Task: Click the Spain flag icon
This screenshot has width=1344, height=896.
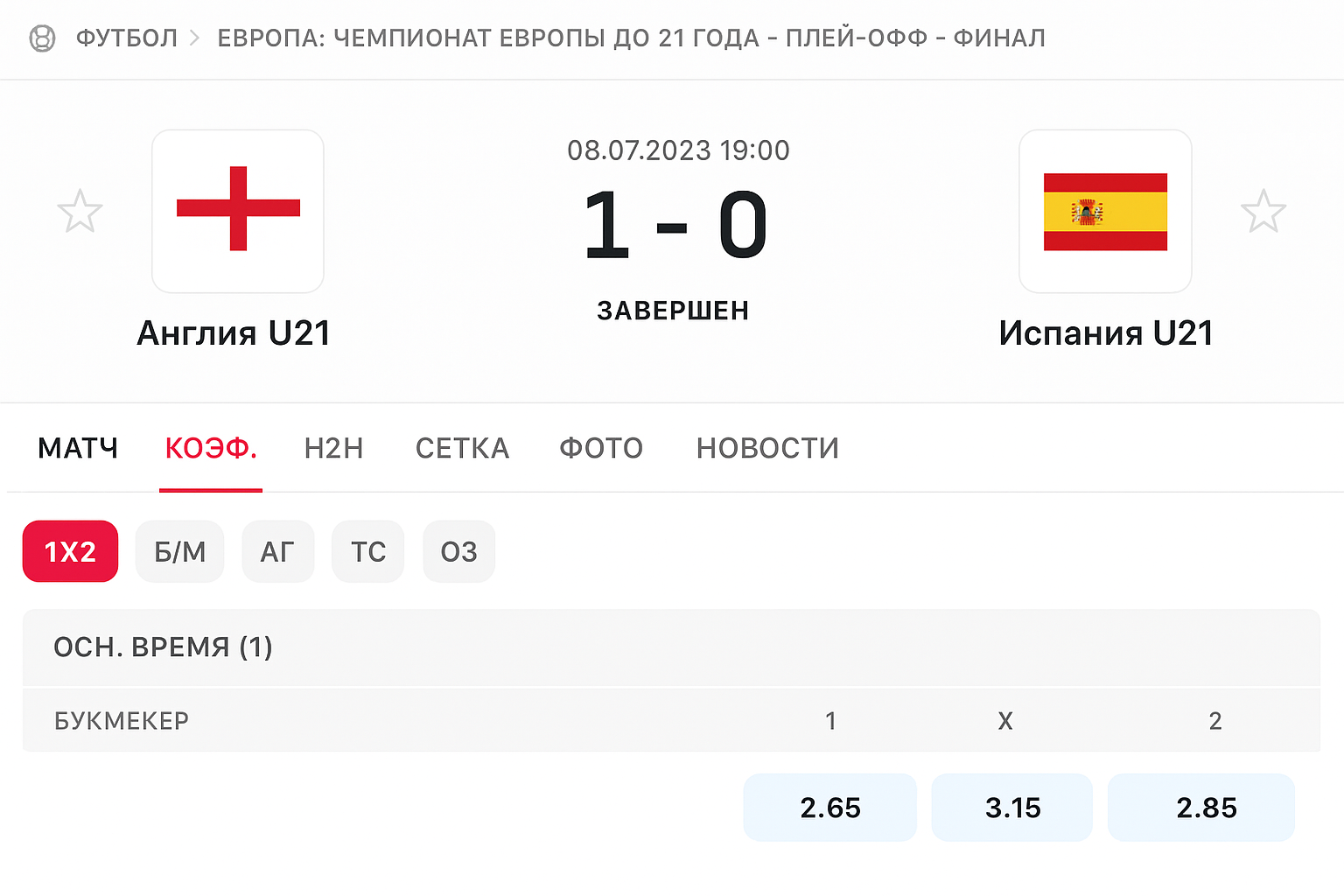Action: pyautogui.click(x=1104, y=211)
